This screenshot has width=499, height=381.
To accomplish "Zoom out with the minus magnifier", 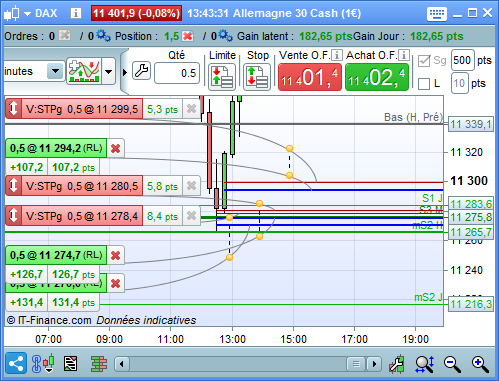I will click(x=452, y=364).
